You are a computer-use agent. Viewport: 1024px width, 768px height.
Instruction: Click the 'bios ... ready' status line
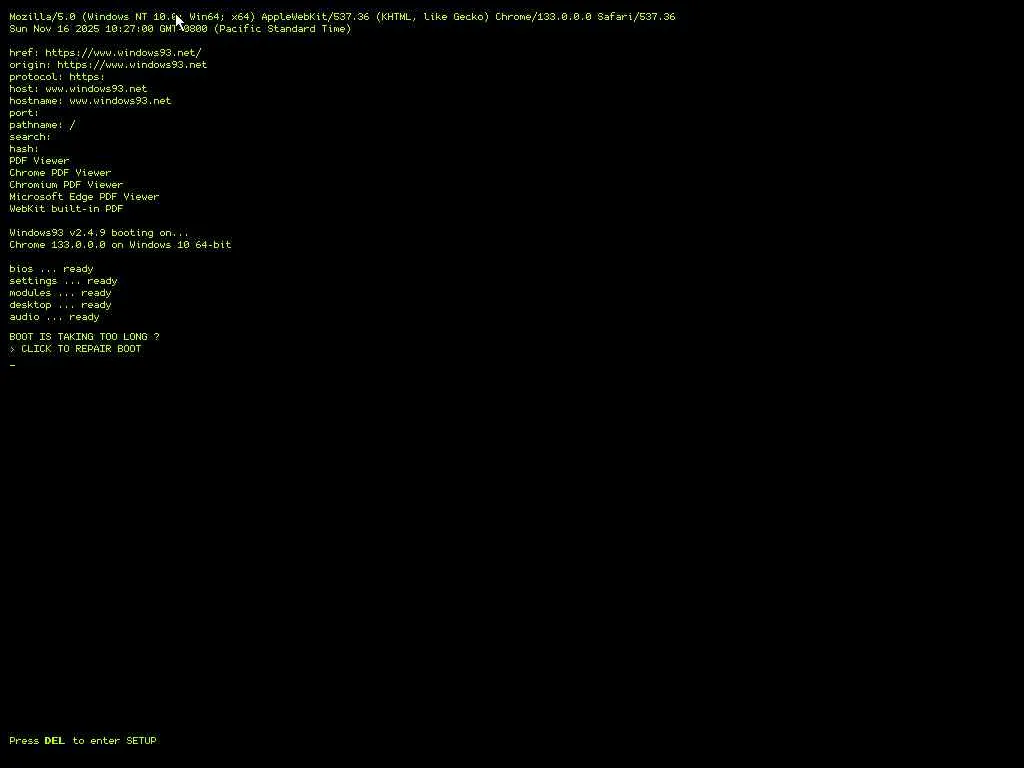[x=52, y=269]
